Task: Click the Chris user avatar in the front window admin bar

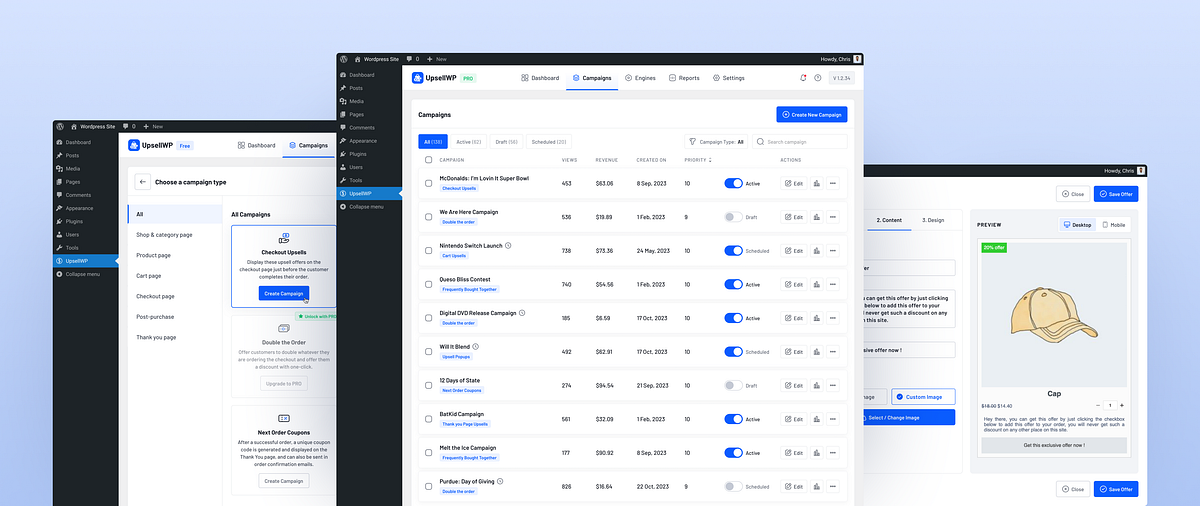Action: tap(857, 59)
